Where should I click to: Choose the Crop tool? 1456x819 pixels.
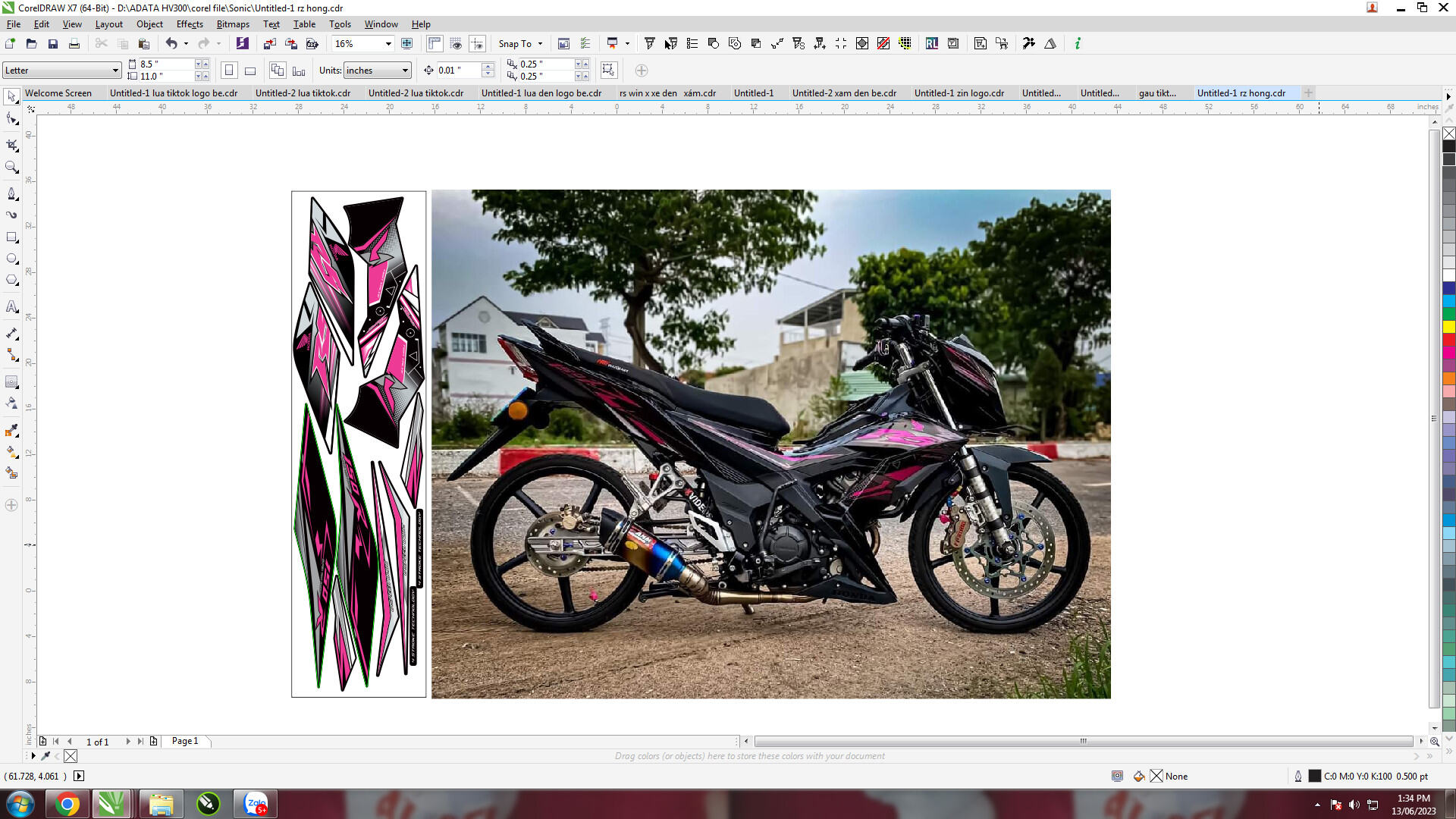[x=11, y=145]
